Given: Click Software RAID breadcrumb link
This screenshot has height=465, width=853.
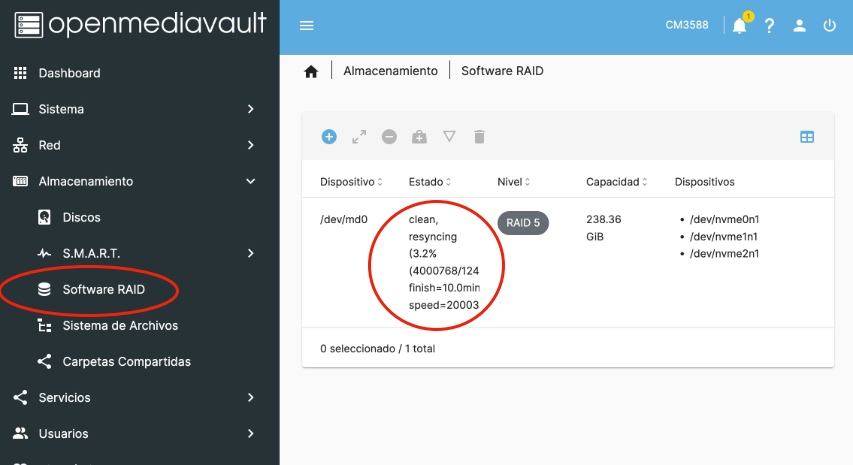Looking at the screenshot, I should pos(502,71).
